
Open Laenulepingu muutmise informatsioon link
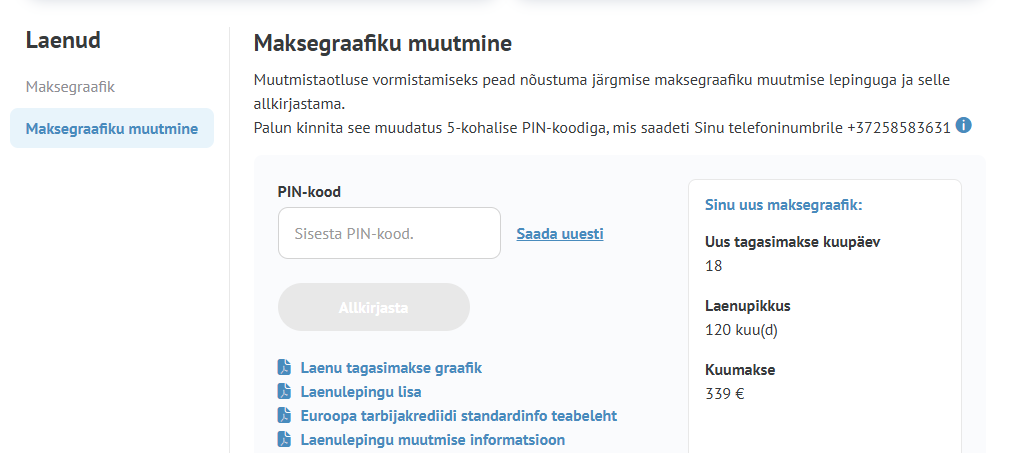coord(433,440)
